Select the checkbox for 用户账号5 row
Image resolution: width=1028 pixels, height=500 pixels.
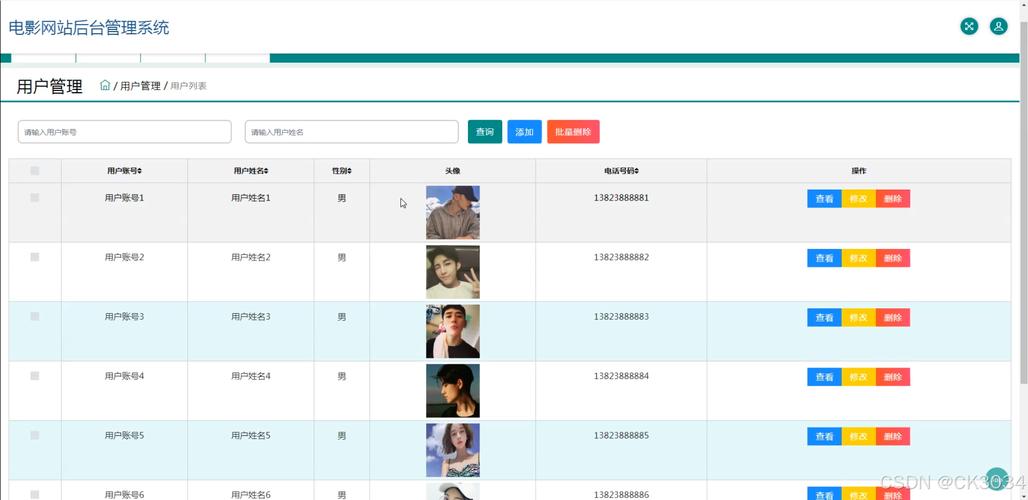click(35, 436)
